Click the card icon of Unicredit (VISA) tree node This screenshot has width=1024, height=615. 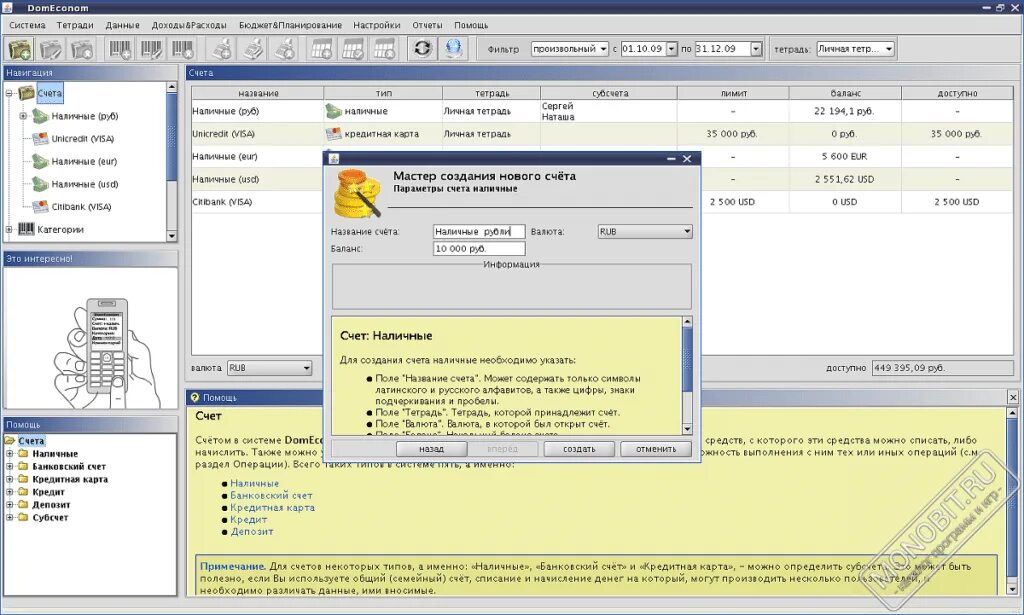pyautogui.click(x=40, y=138)
